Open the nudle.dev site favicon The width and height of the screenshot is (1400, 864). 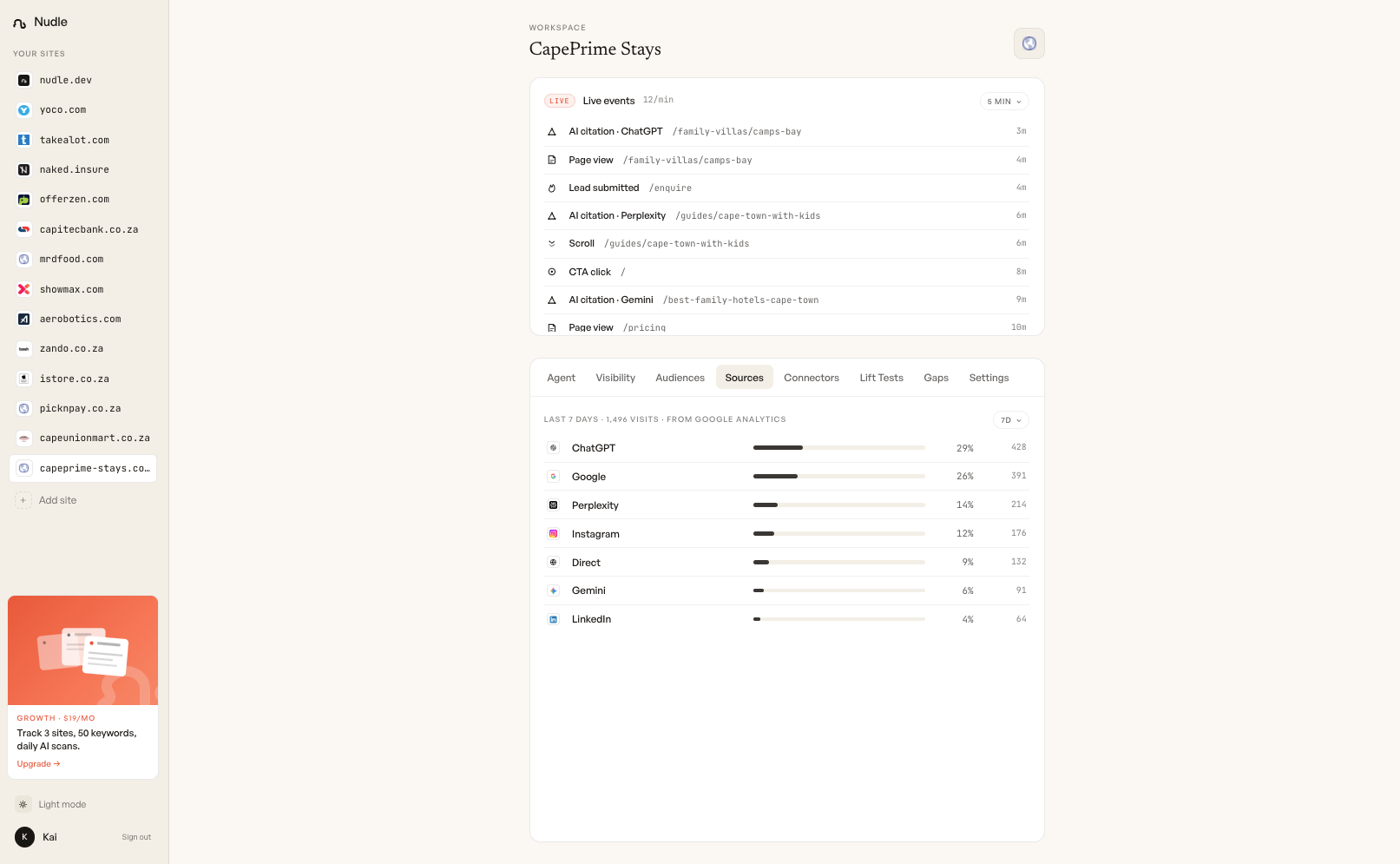coord(24,80)
